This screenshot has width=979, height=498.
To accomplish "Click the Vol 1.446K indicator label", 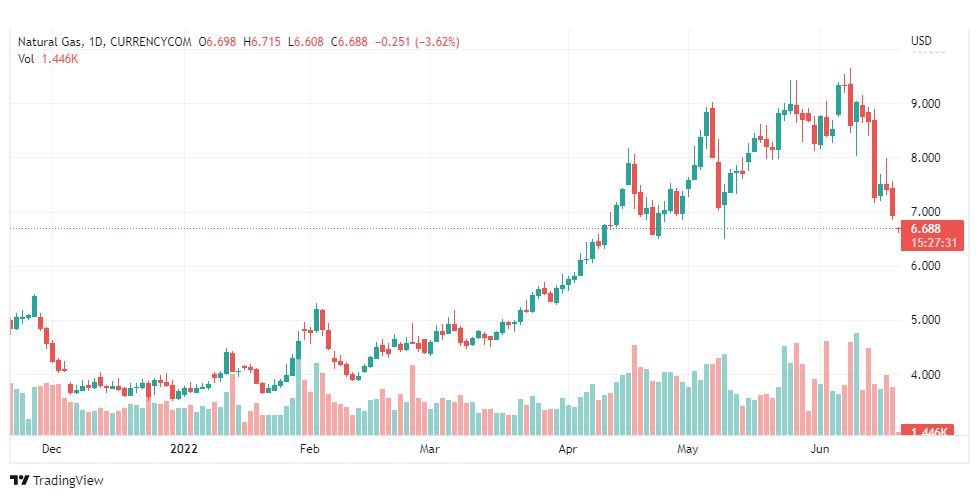I will click(47, 59).
